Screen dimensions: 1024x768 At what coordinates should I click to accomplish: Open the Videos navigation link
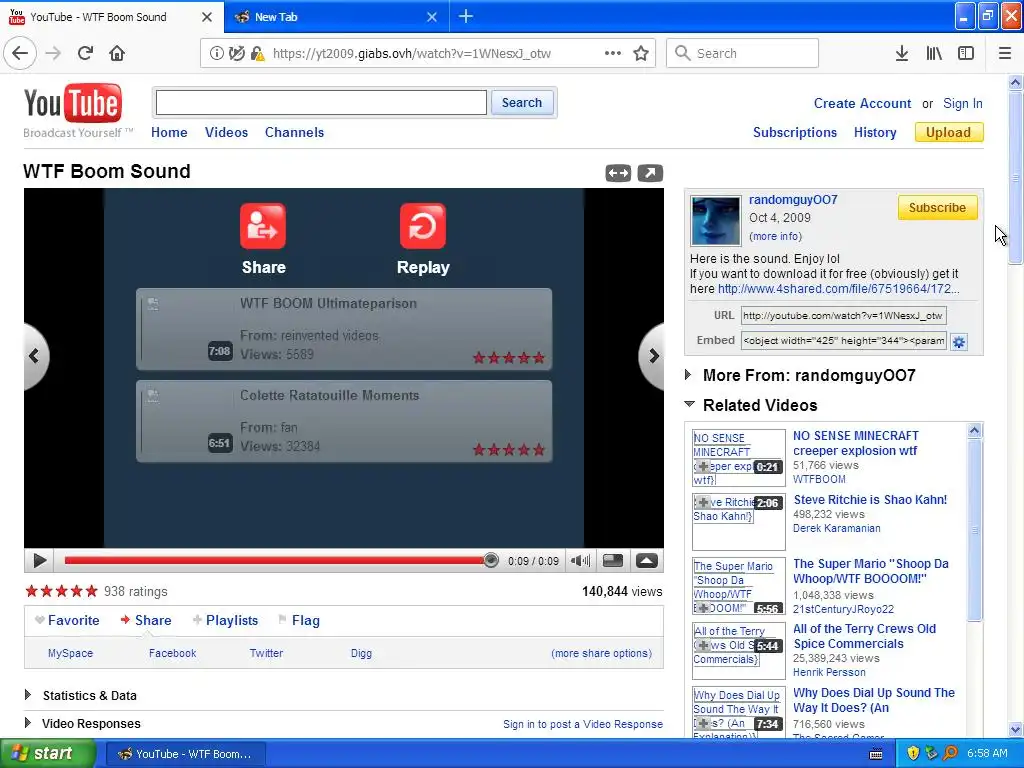(227, 132)
